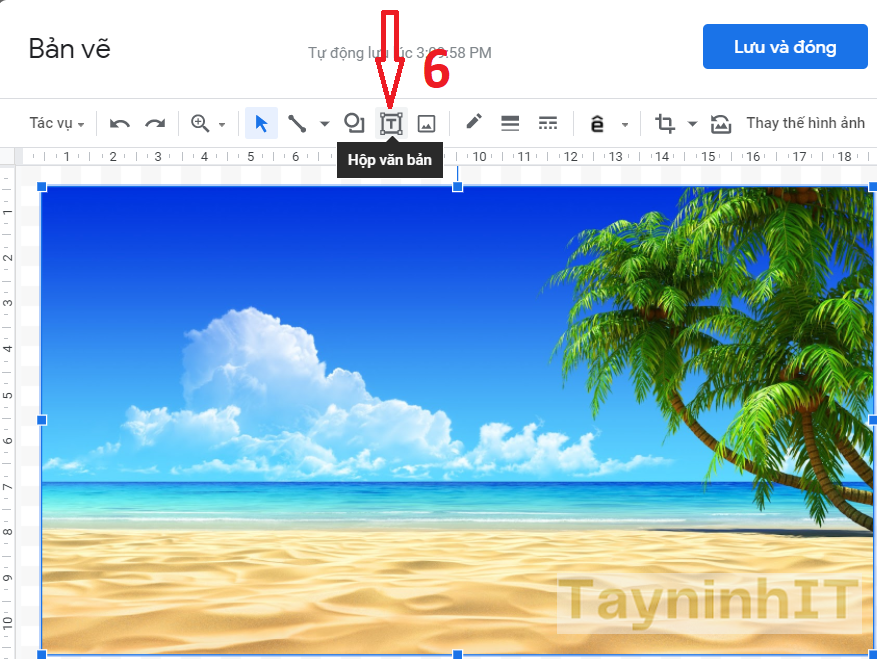Viewport: 877px width, 659px height.
Task: Expand the Zoom dropdown arrow
Action: pyautogui.click(x=222, y=125)
